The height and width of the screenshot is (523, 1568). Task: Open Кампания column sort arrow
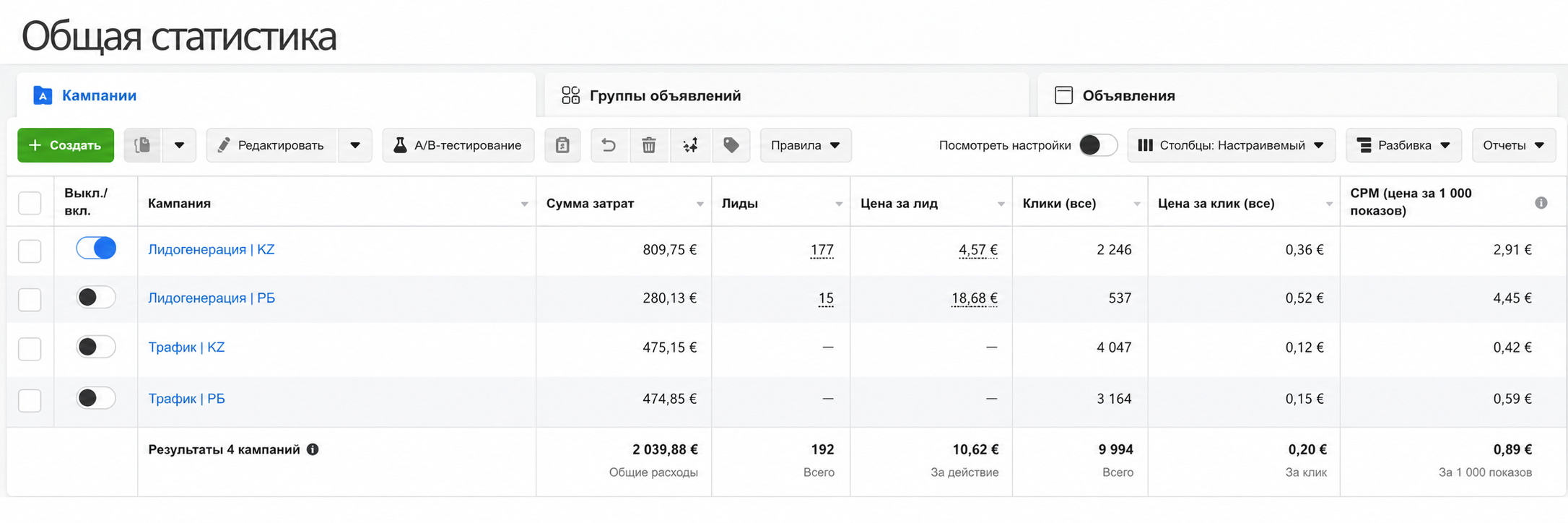525,204
